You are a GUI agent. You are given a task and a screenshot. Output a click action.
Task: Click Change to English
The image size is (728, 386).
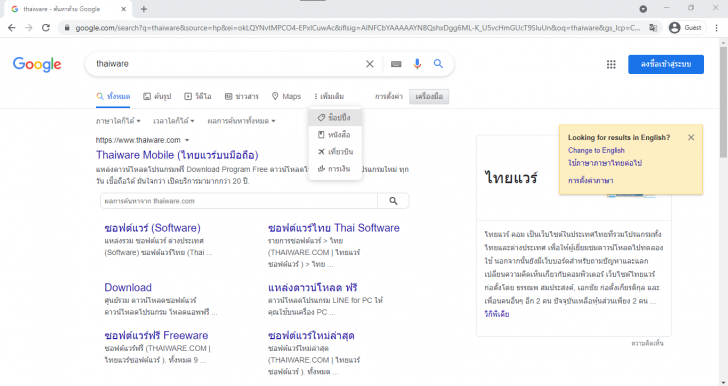click(x=596, y=150)
